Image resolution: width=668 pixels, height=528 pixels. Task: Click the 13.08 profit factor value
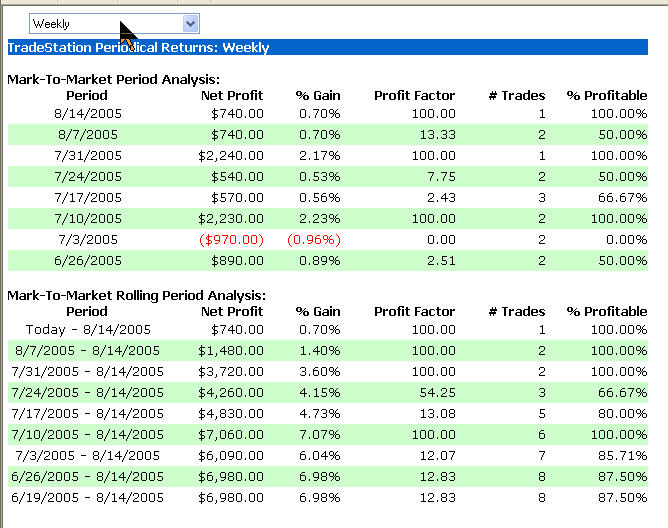(x=438, y=413)
